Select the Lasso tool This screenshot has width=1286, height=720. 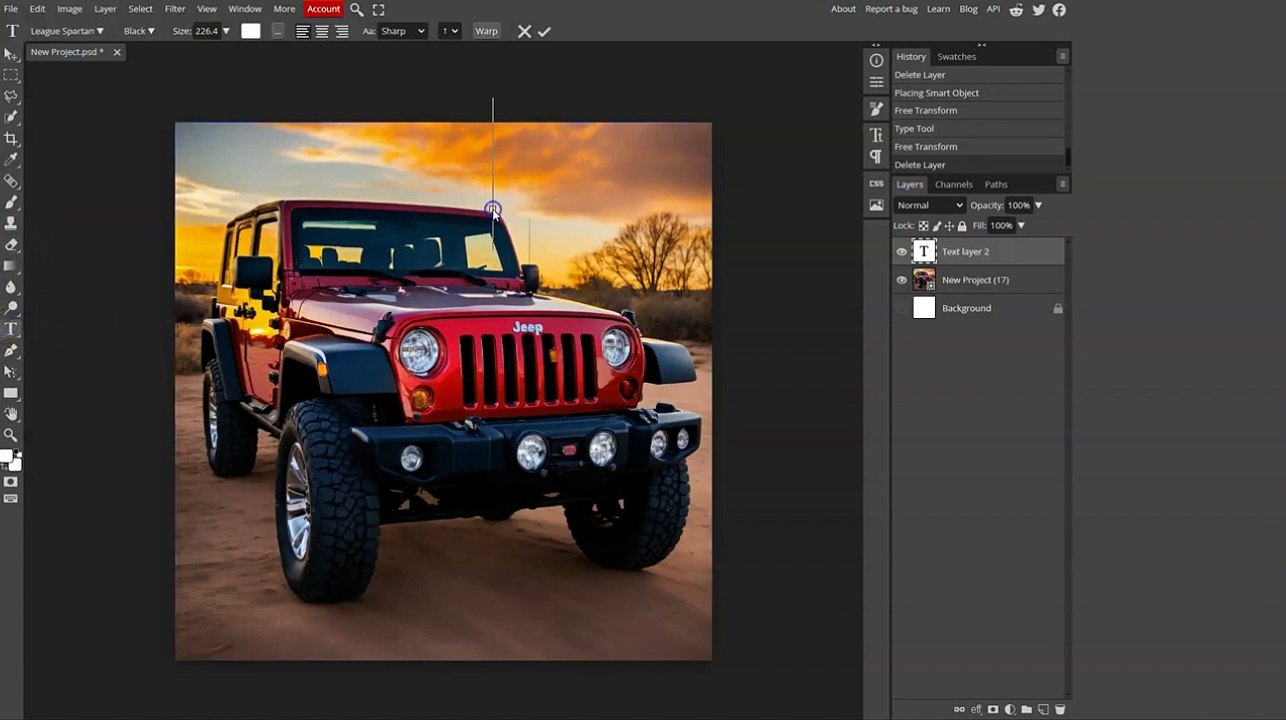[11, 96]
